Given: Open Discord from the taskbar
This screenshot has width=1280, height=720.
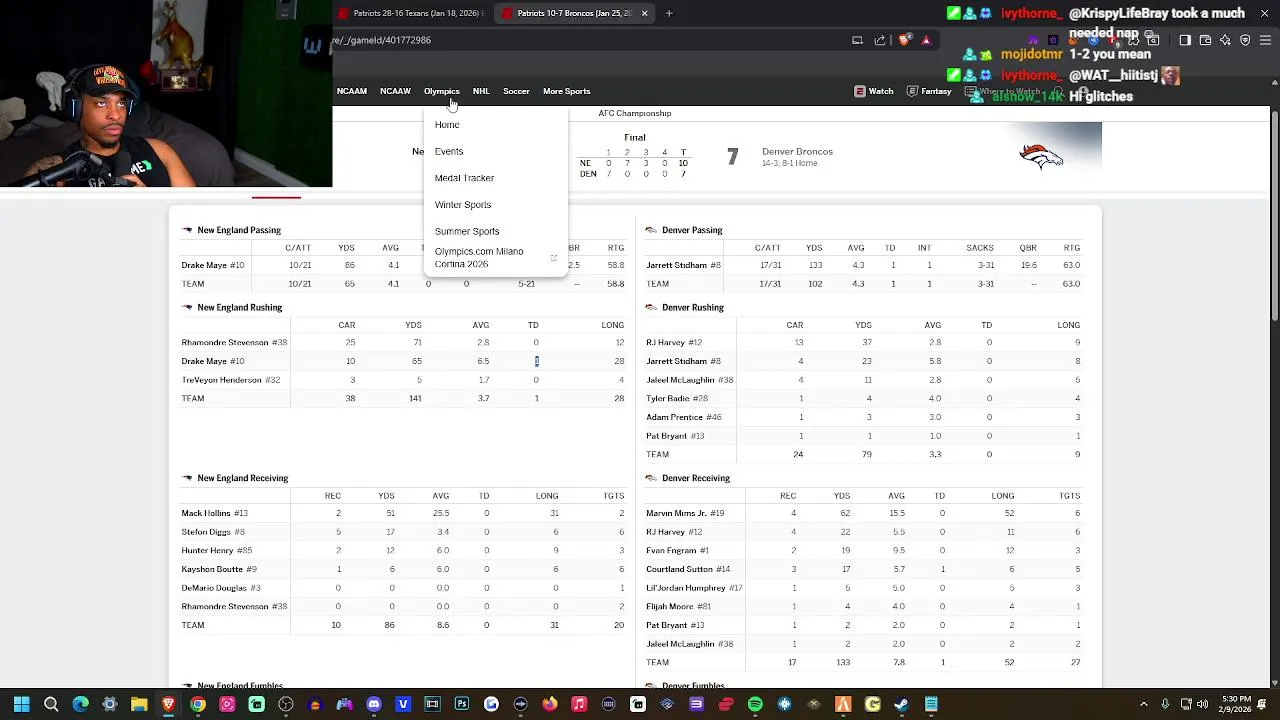Looking at the screenshot, I should click(374, 704).
